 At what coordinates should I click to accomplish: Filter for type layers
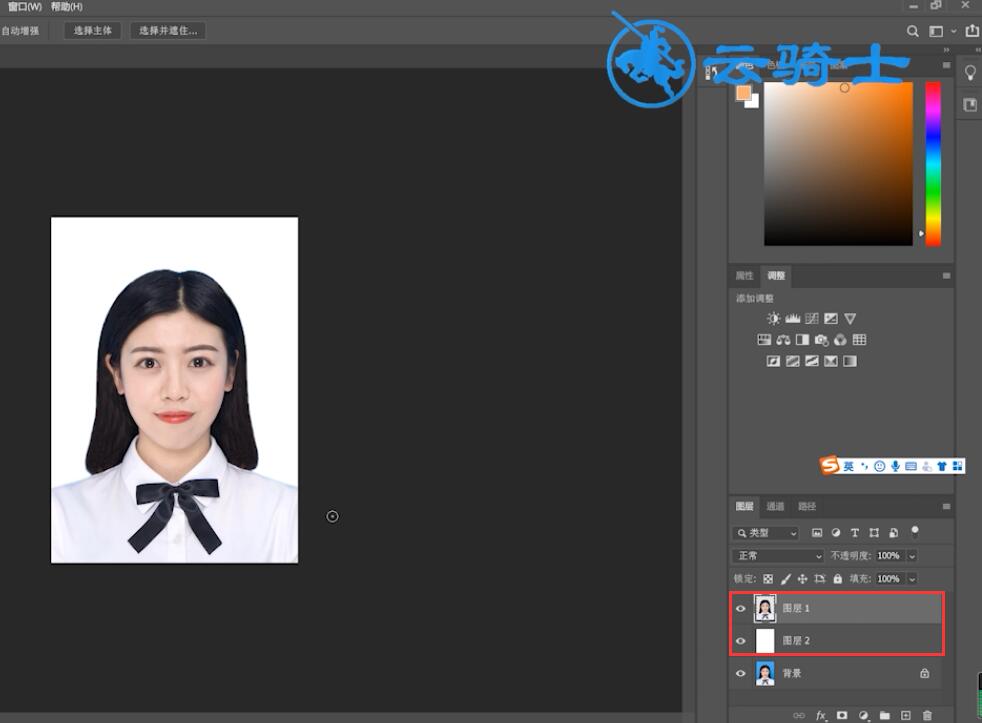click(855, 533)
